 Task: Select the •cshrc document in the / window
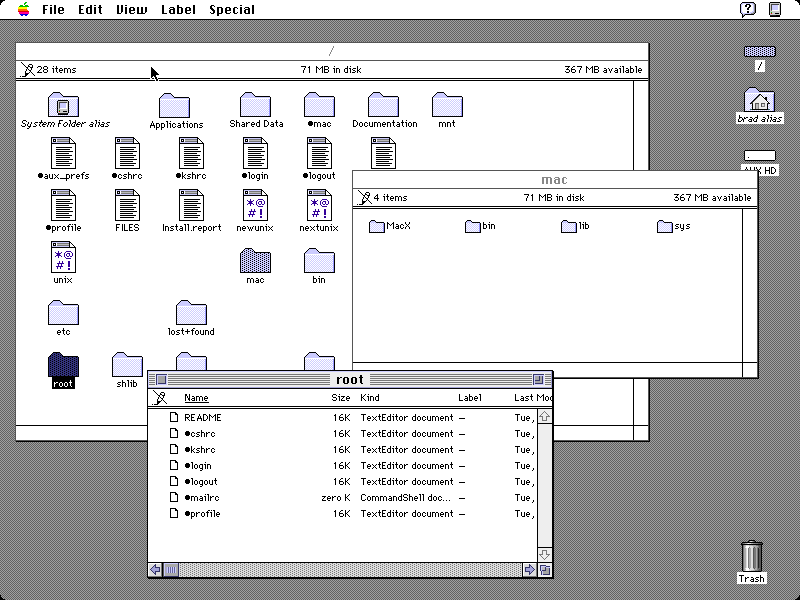coord(127,153)
